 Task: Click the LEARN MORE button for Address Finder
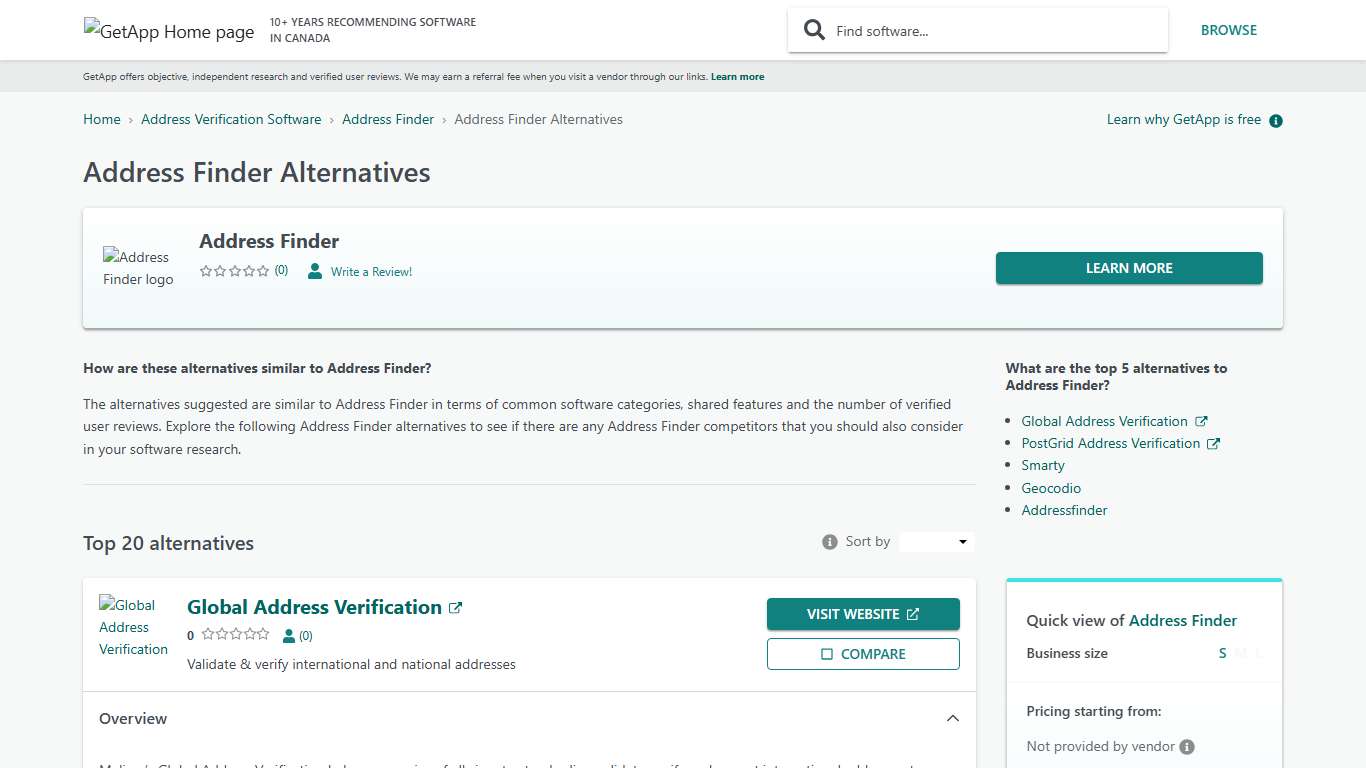coord(1128,268)
